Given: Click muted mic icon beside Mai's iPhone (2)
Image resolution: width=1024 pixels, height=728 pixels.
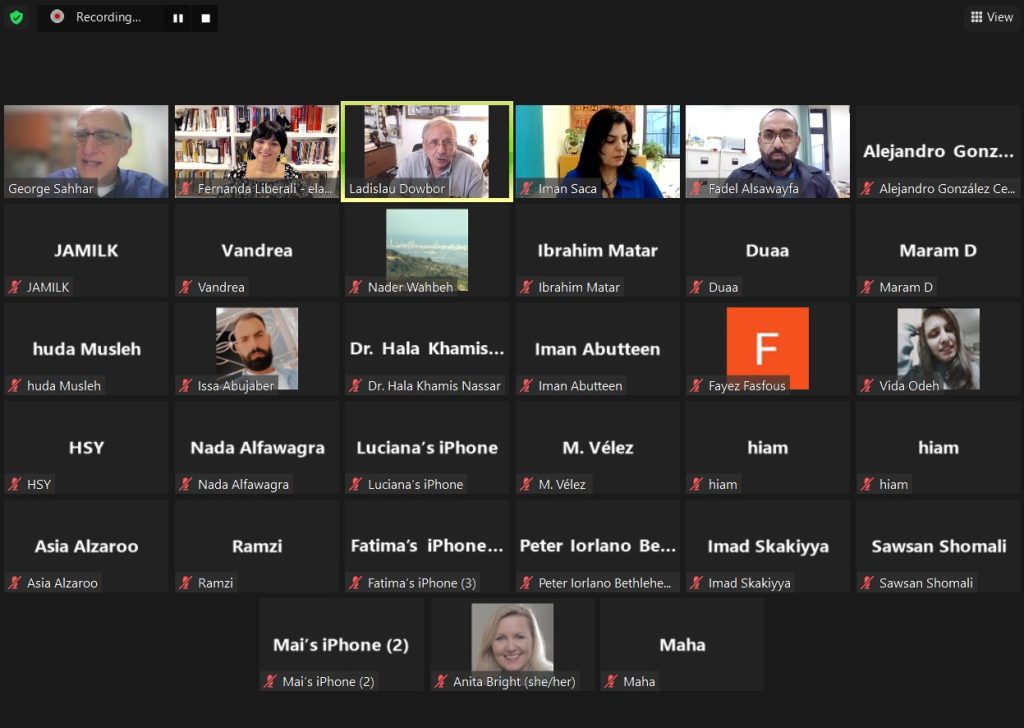Looking at the screenshot, I should 270,682.
